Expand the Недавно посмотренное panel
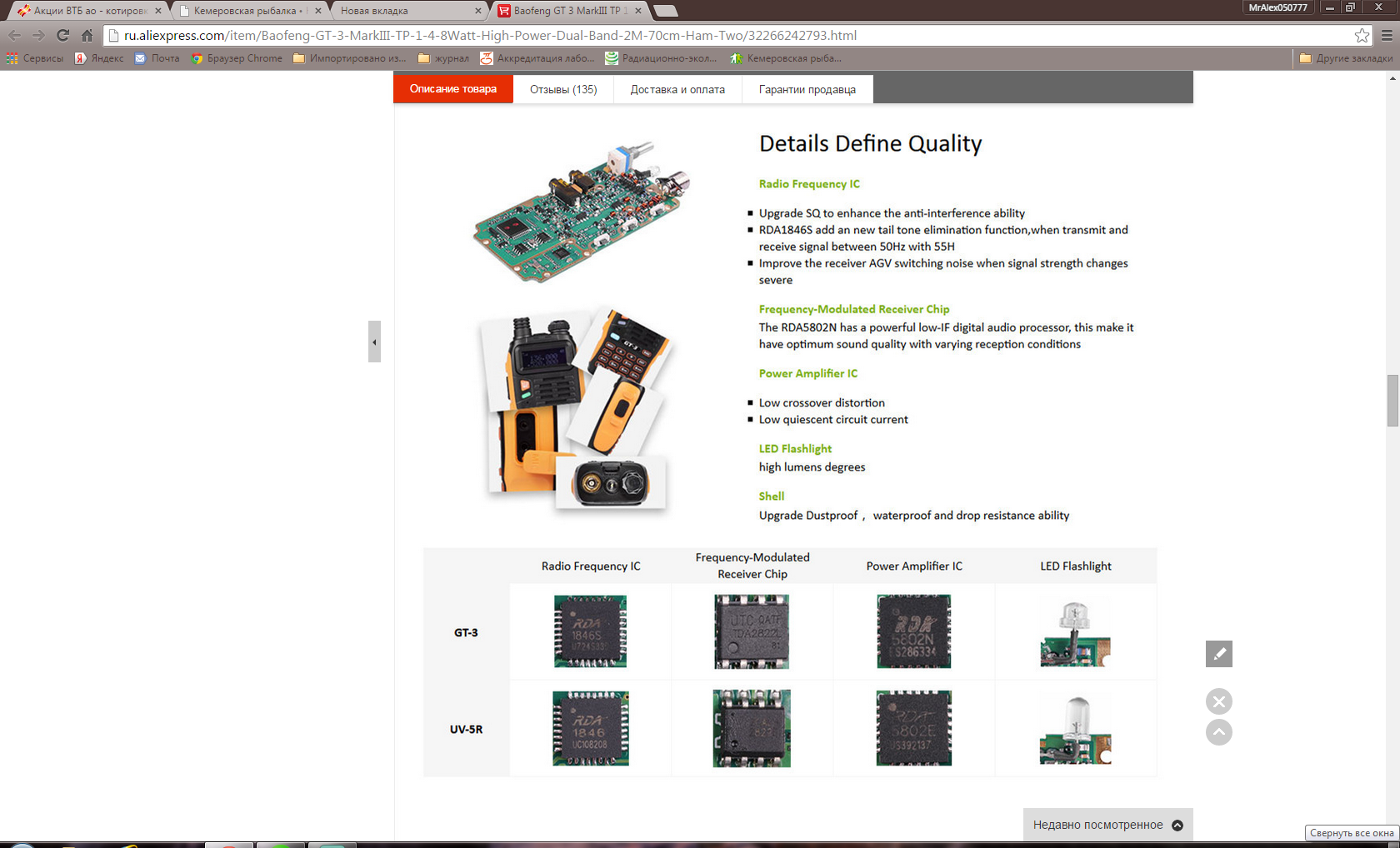The image size is (1400, 848). [x=1108, y=825]
